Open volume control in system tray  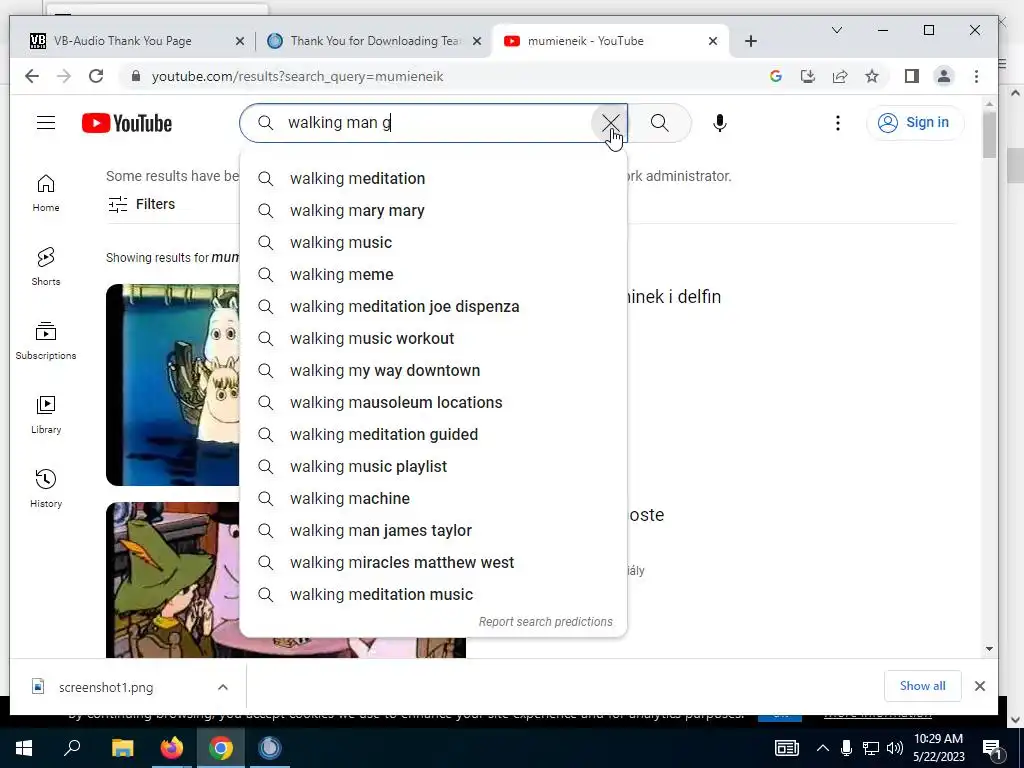[x=895, y=748]
